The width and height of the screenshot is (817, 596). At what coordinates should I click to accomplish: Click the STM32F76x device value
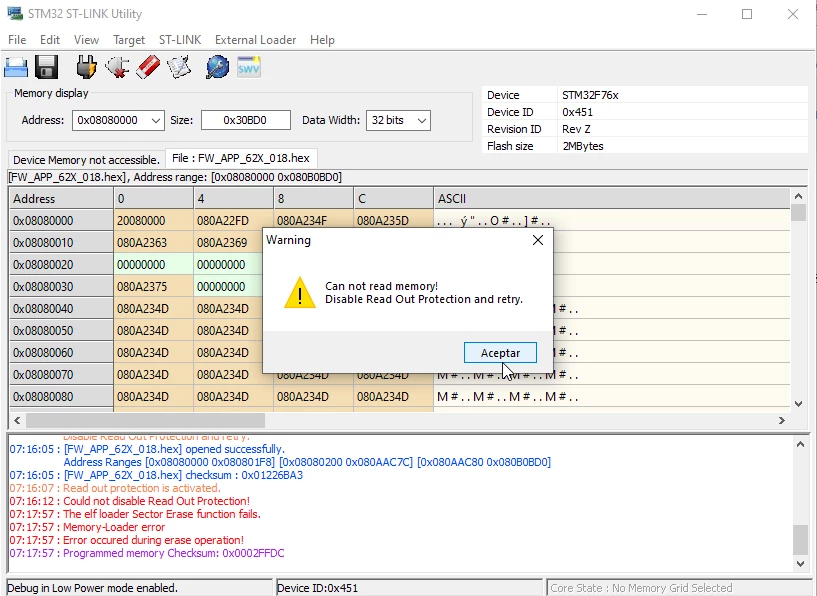pyautogui.click(x=590, y=95)
